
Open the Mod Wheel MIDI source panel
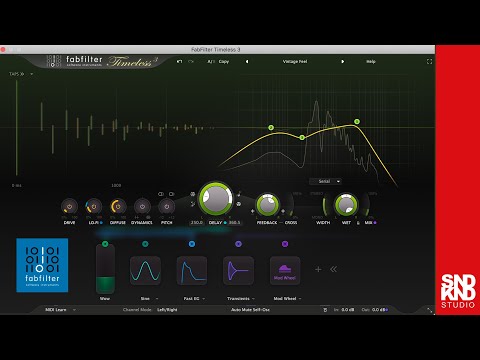(x=285, y=270)
